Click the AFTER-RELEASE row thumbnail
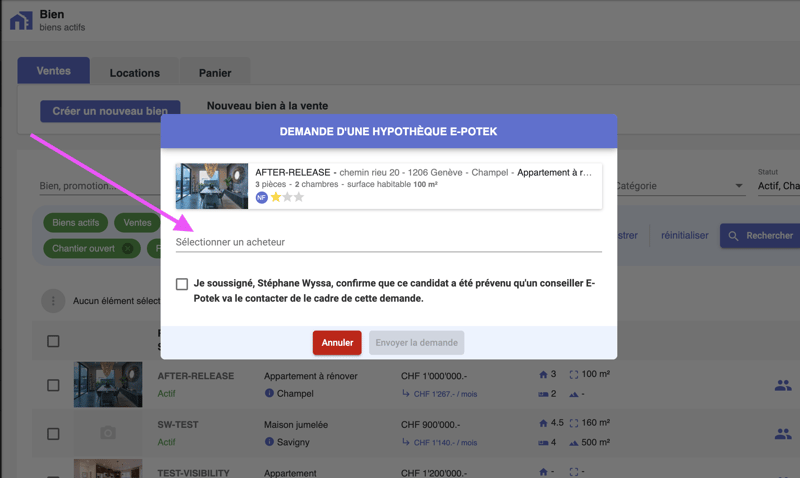Image resolution: width=800 pixels, height=478 pixels. click(x=108, y=385)
